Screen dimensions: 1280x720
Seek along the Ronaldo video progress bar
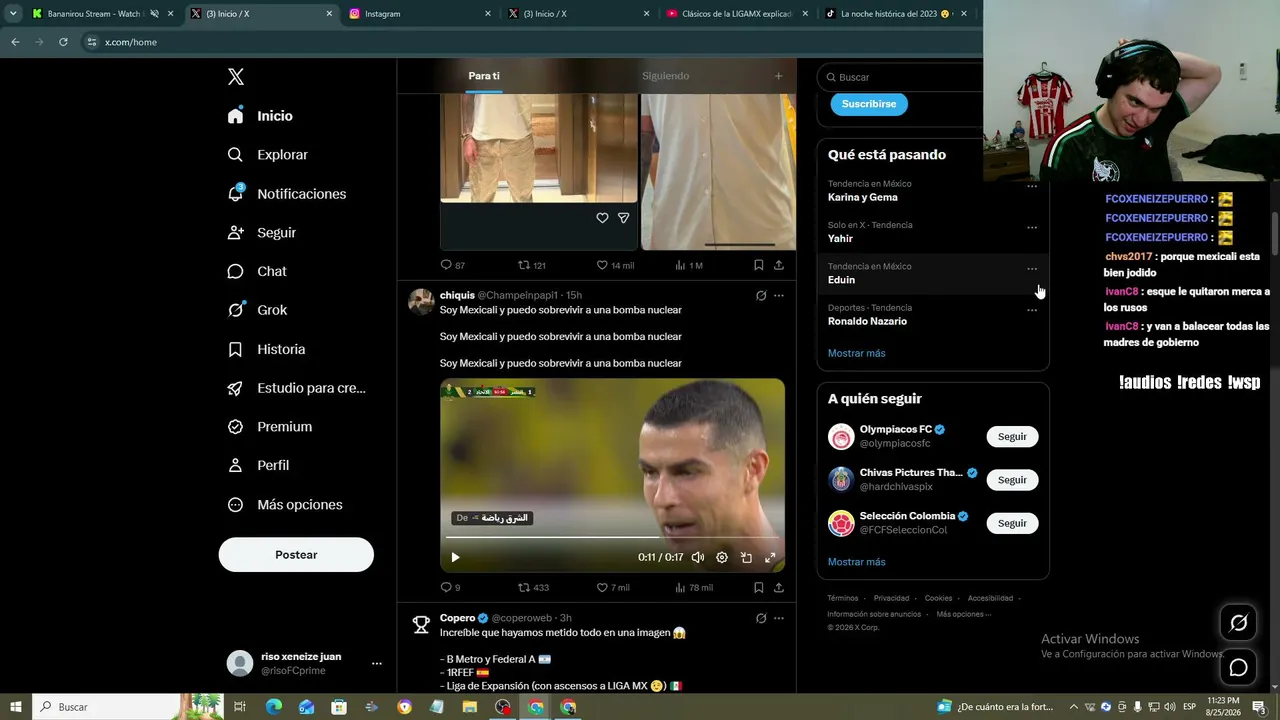click(x=612, y=537)
